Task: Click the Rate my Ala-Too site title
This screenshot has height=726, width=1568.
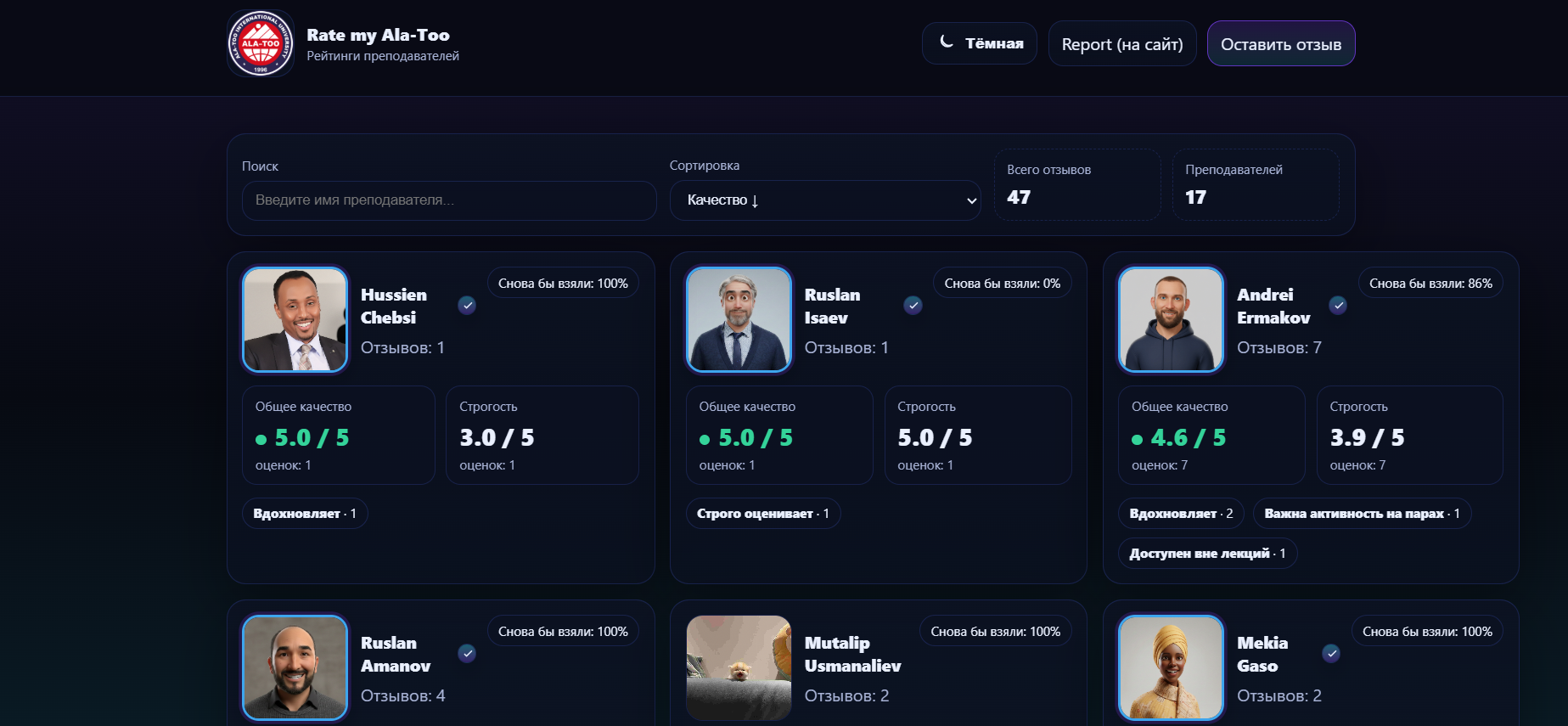Action: point(378,35)
